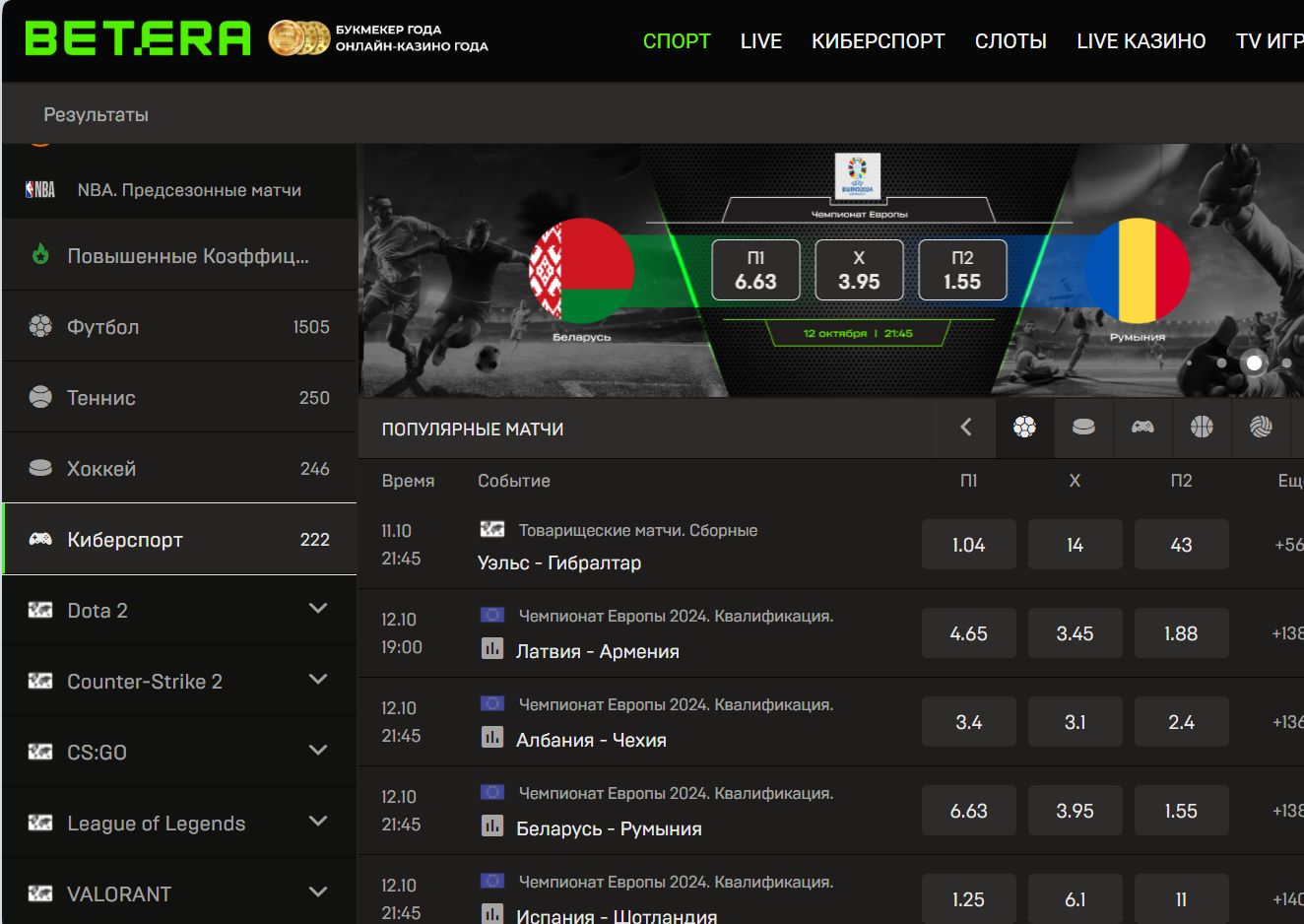Click the banner date 12 октября 21:45

click(858, 333)
